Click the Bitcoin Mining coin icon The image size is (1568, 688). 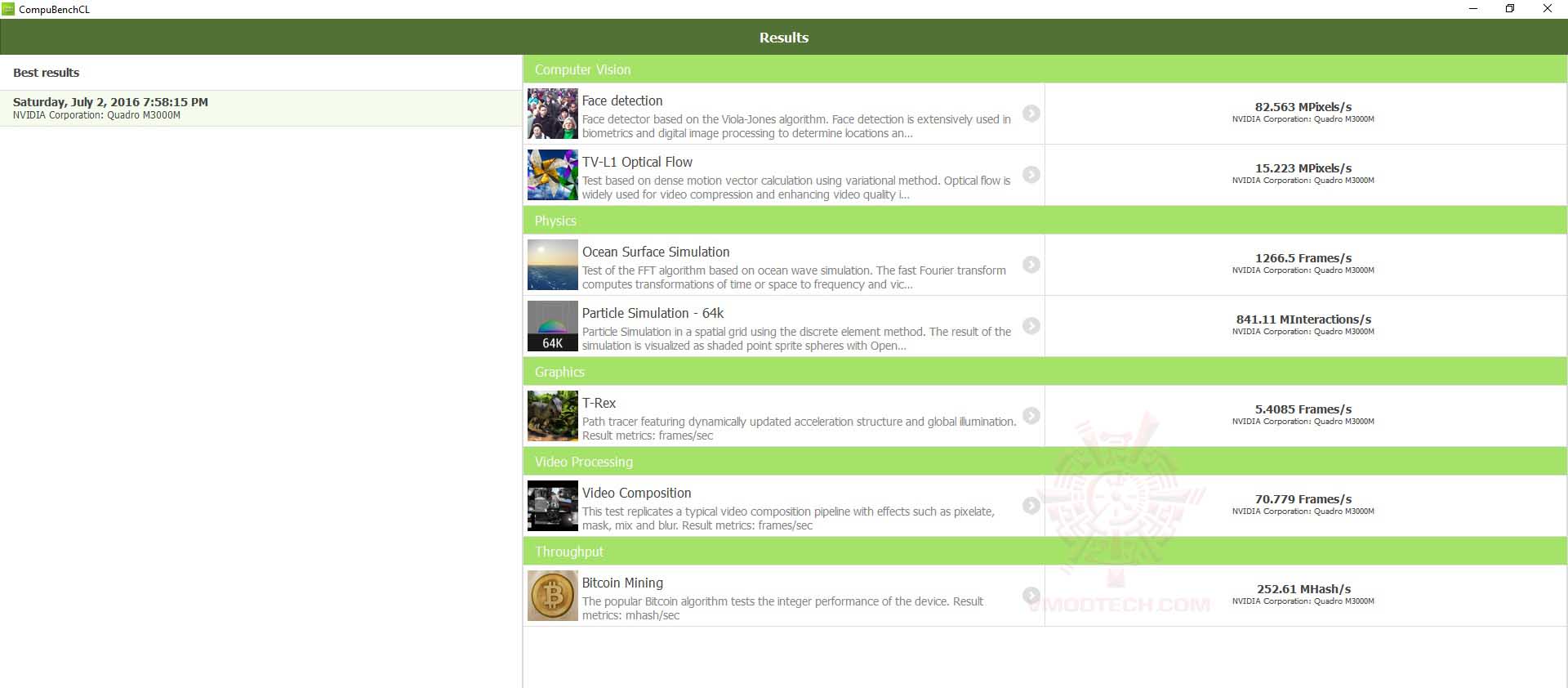click(553, 596)
